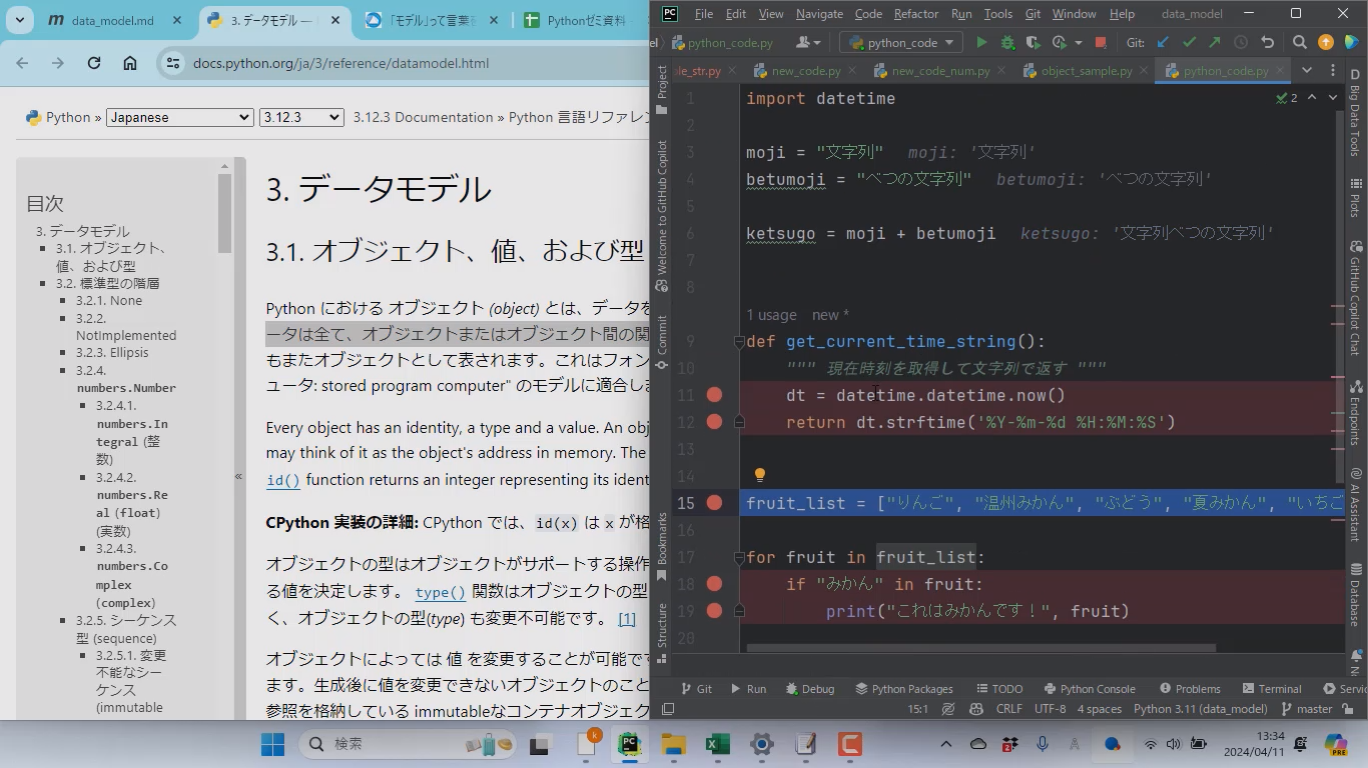Screen dimensions: 1368x768
Task: Open Search Everywhere magnifier icon
Action: point(1299,42)
